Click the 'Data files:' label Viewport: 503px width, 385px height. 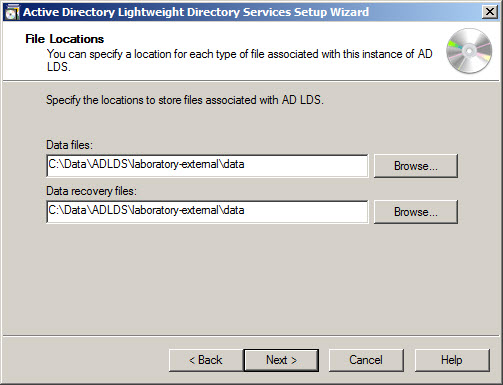[69, 145]
